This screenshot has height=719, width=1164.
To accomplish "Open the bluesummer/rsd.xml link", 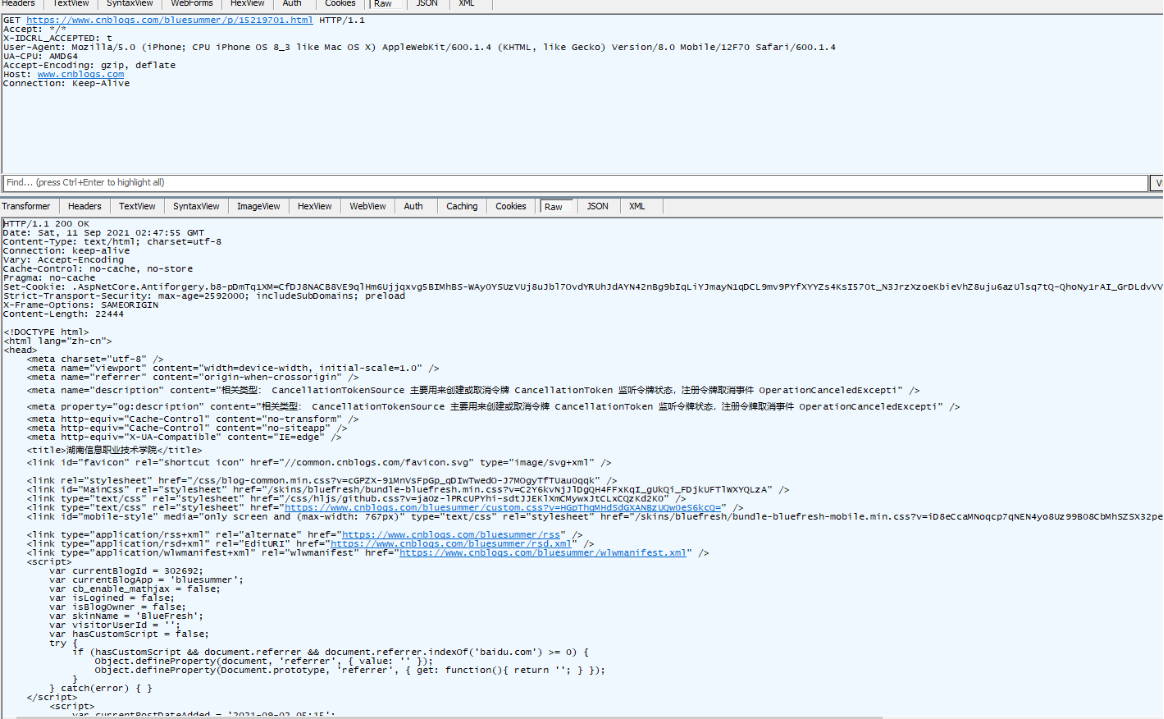I will 451,544.
